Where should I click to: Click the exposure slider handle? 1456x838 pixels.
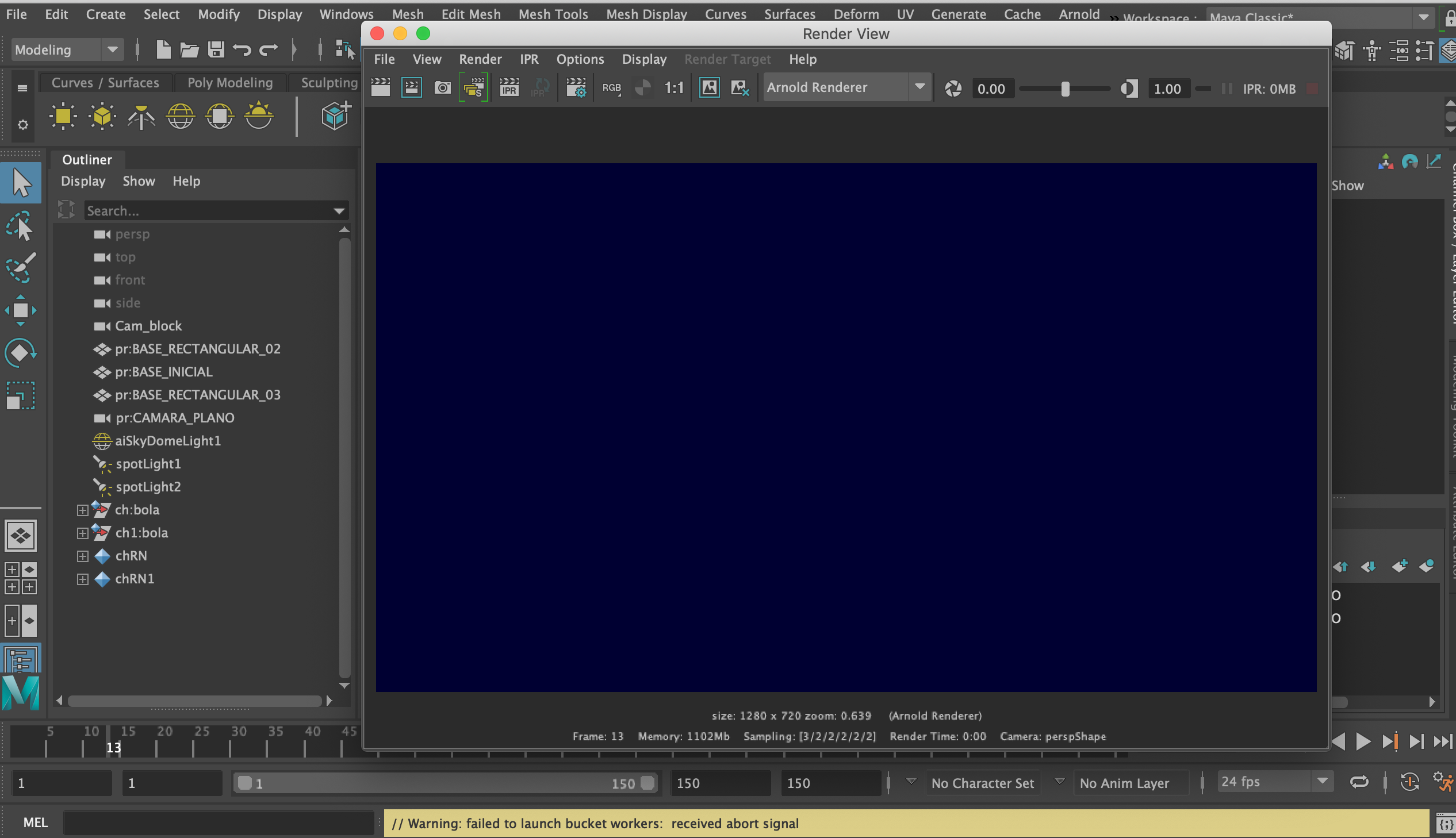(1065, 89)
